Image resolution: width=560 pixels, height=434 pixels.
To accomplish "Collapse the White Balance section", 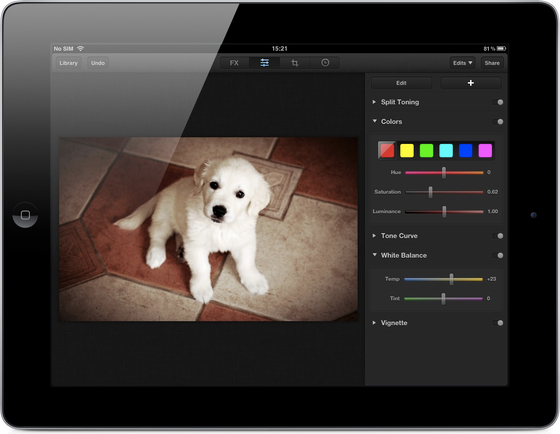I will (374, 255).
